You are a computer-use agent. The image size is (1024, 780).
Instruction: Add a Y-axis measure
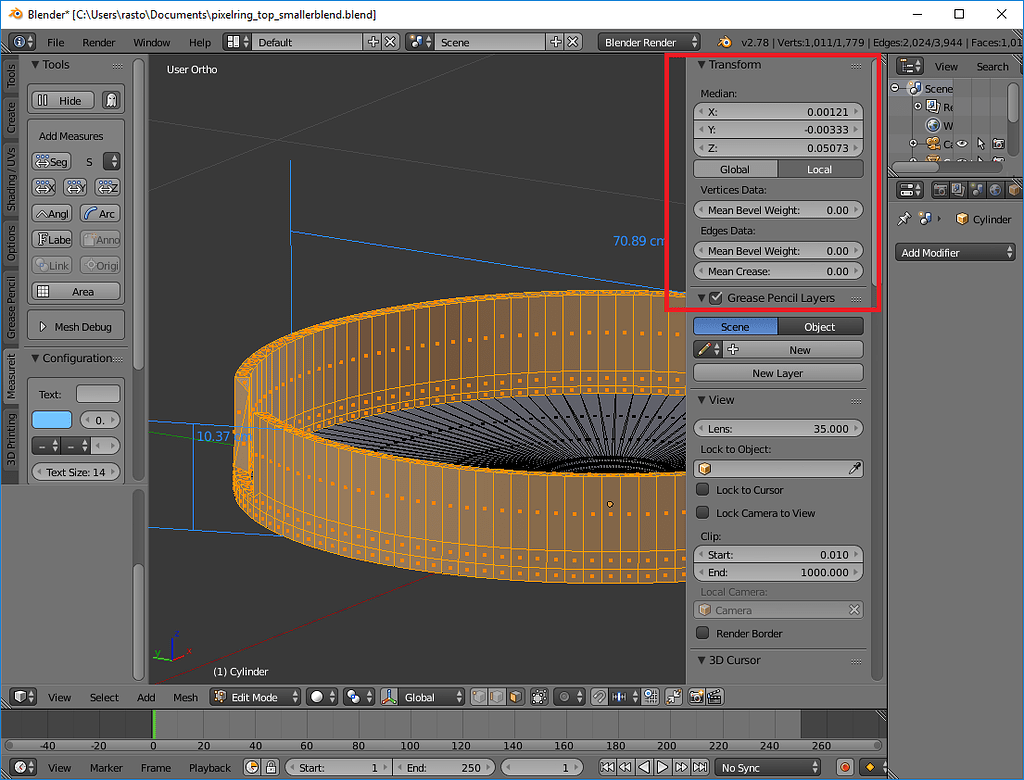tap(75, 188)
